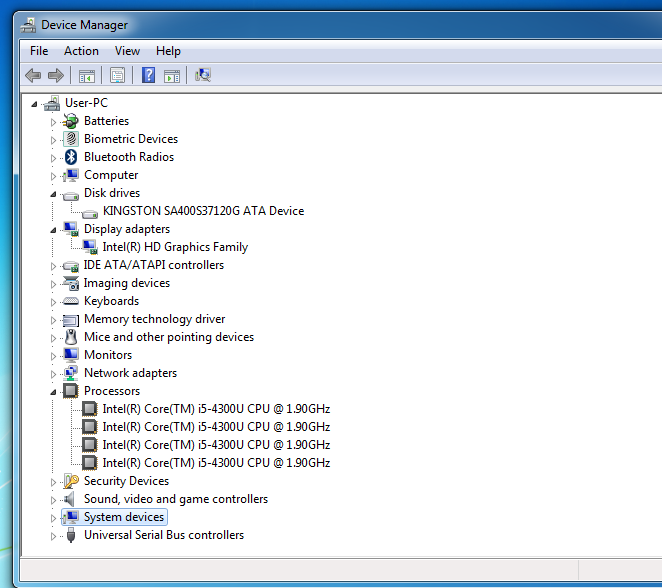Image resolution: width=662 pixels, height=588 pixels.
Task: Click the Biometric Devices fingerprint icon
Action: (71, 139)
